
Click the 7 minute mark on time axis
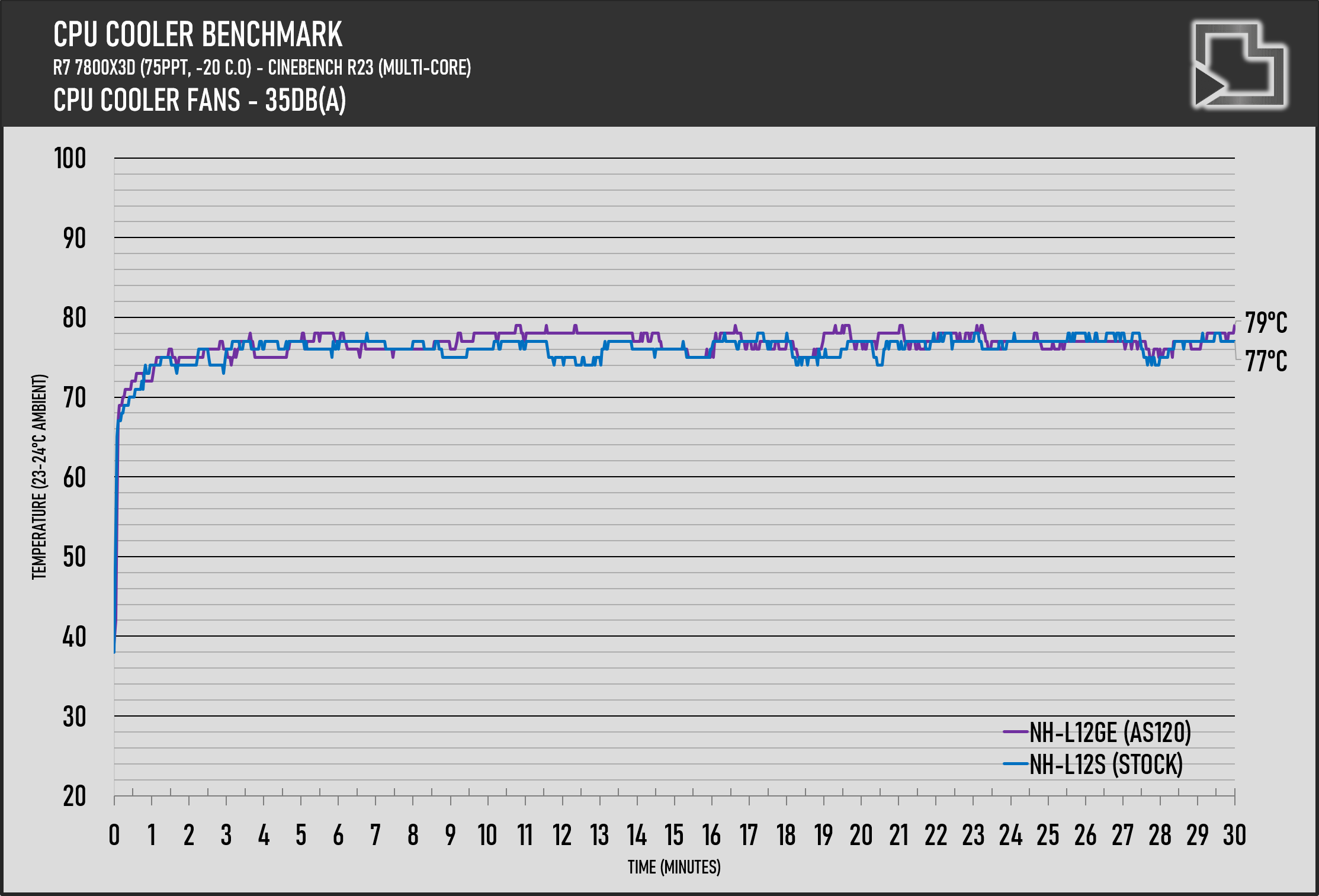(376, 835)
